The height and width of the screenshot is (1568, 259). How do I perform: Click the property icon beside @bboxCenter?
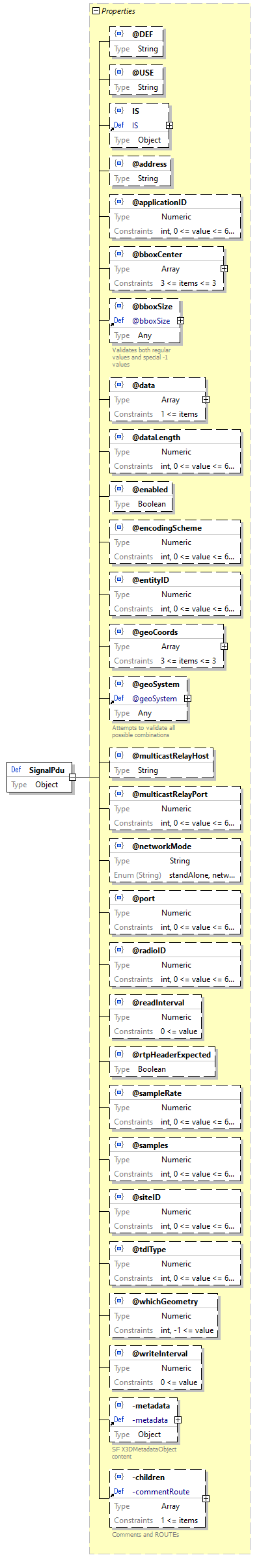coord(119,254)
